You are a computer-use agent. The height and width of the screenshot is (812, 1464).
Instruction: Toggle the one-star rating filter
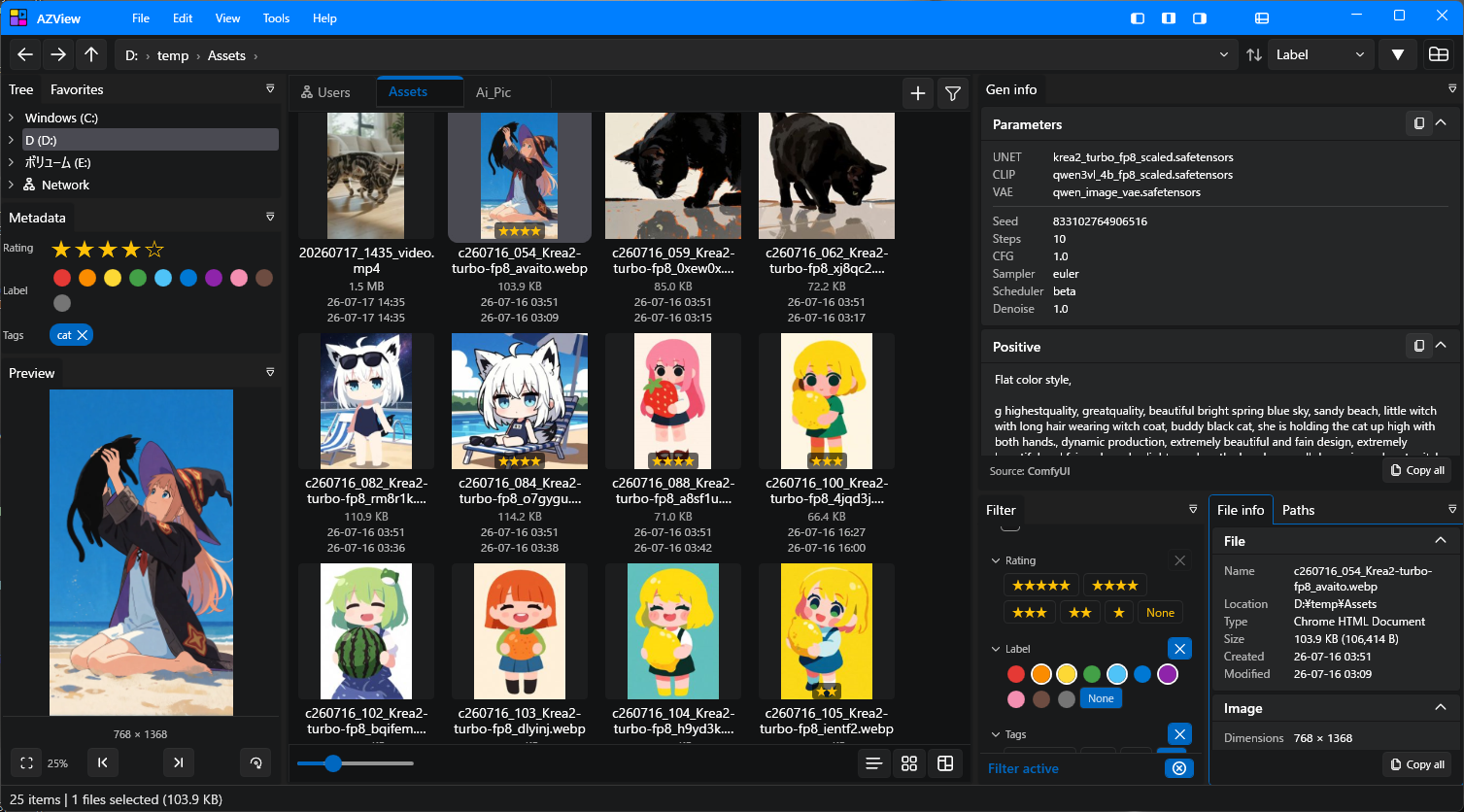click(1119, 612)
